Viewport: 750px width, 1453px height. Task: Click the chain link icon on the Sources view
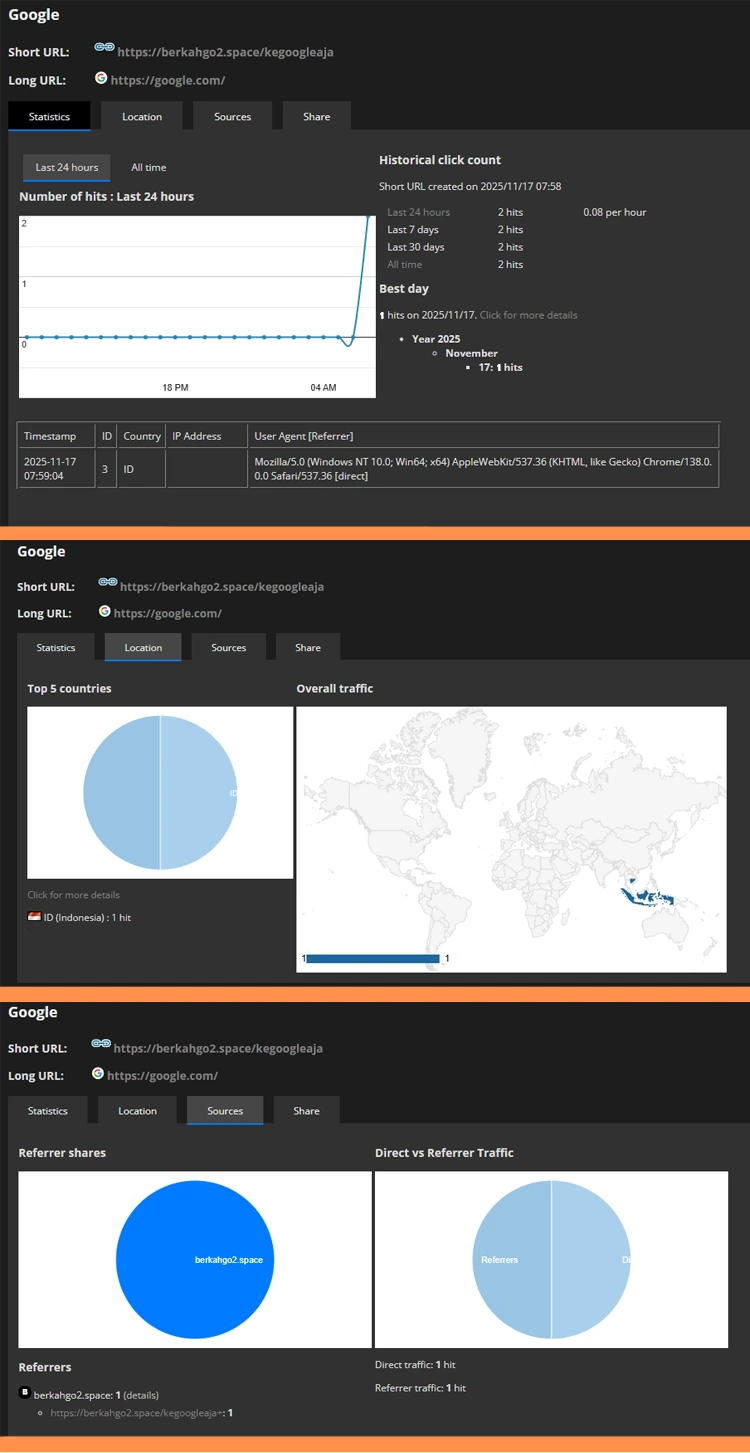click(101, 1043)
